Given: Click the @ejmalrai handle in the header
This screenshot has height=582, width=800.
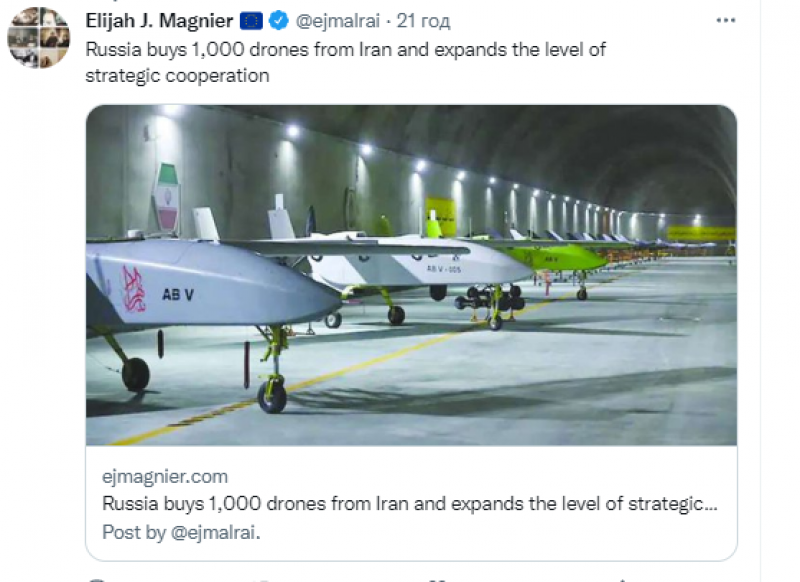Looking at the screenshot, I should 338,21.
